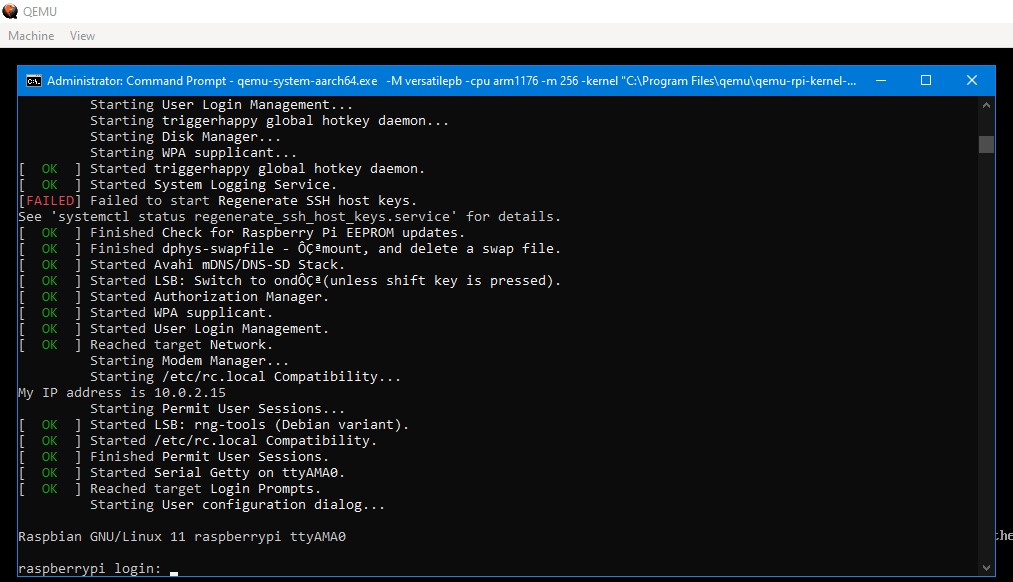Click 'Starting Modem Manager...' line
The image size is (1013, 582).
click(189, 361)
